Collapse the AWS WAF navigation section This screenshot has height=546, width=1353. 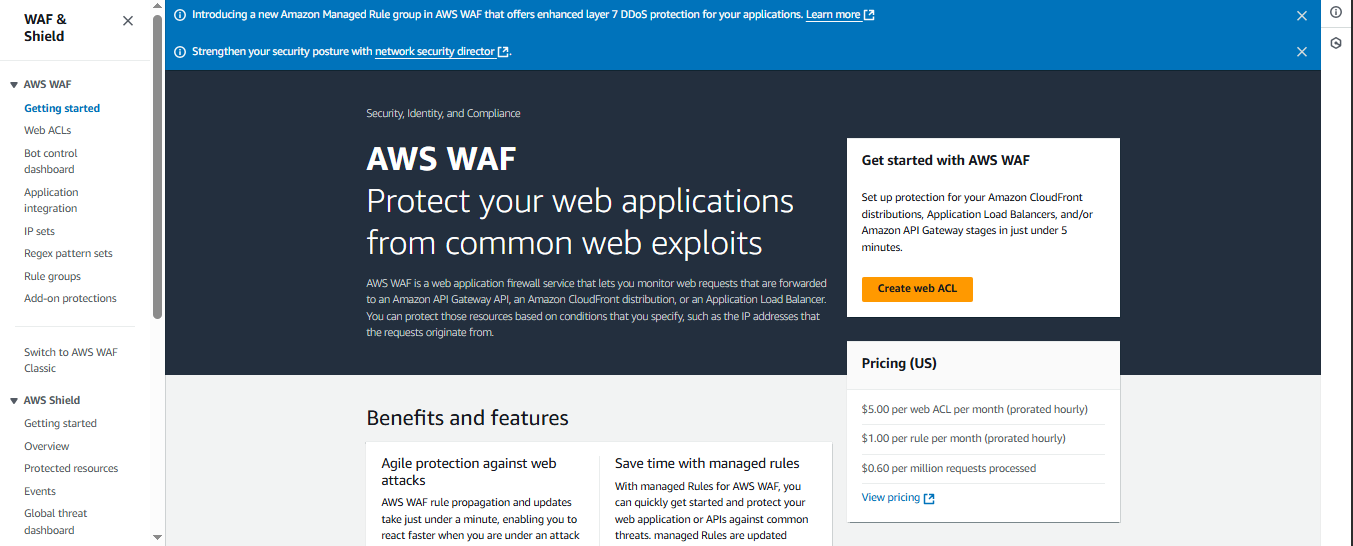(x=14, y=85)
